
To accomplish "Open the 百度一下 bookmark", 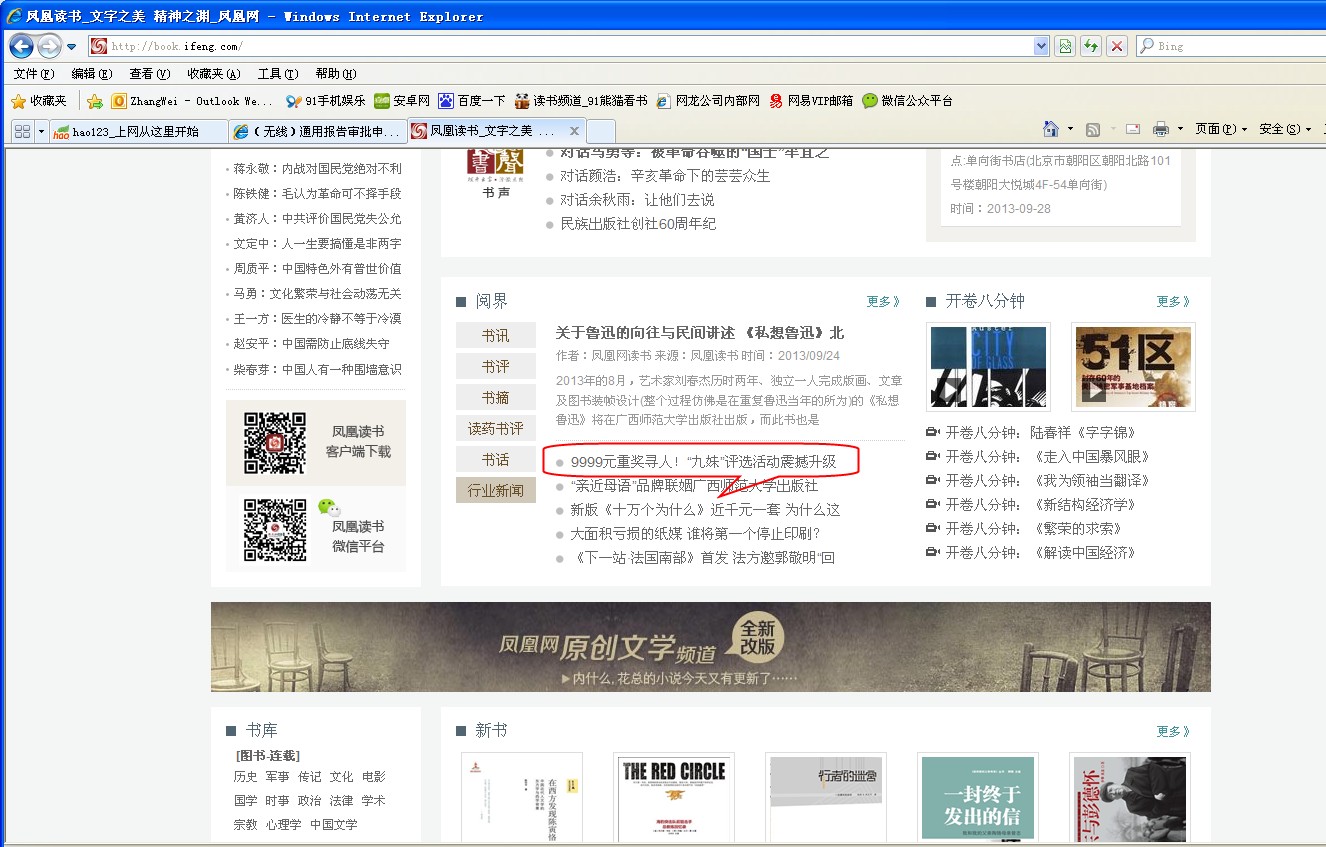I will point(472,101).
